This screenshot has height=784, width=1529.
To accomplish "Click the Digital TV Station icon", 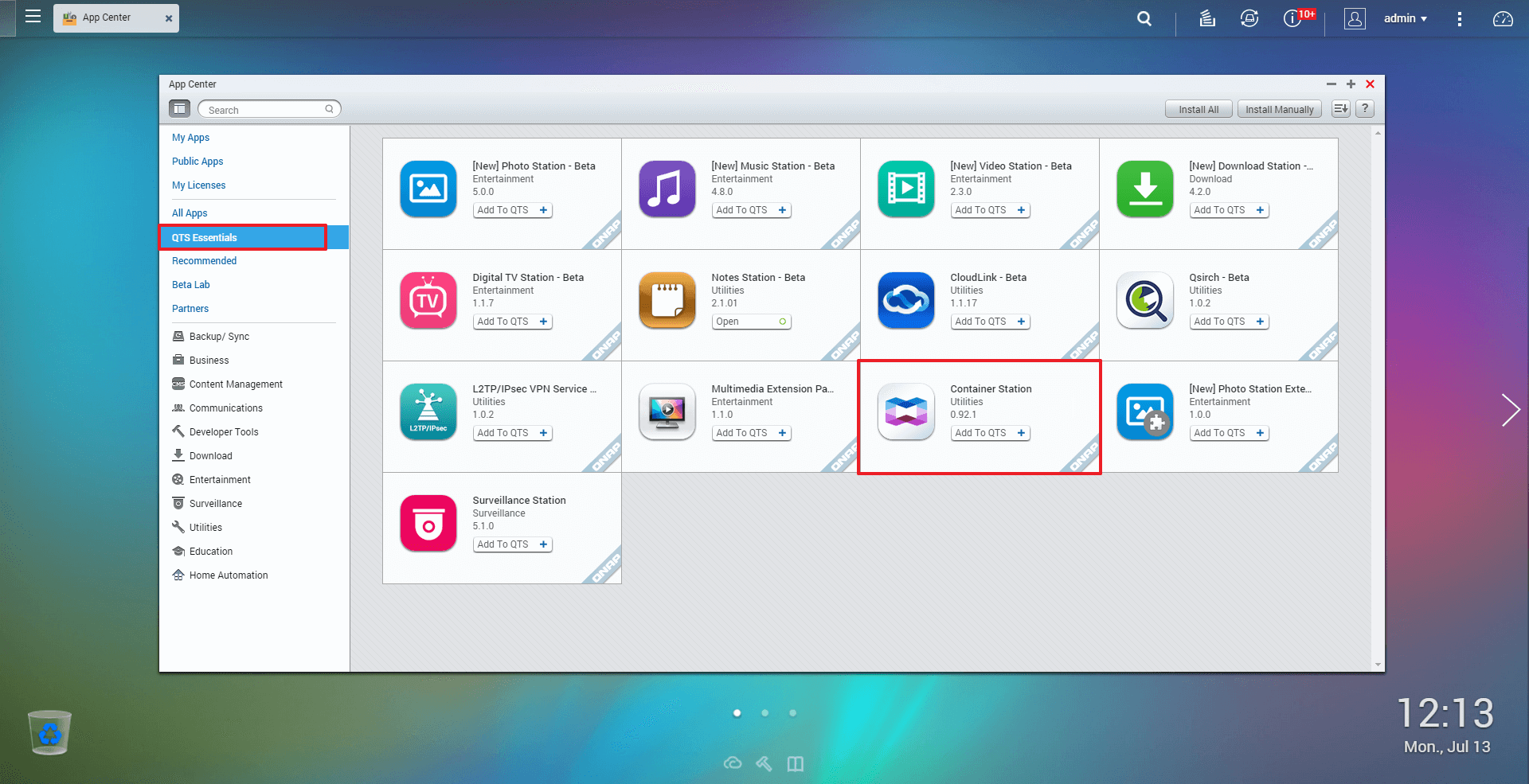I will coord(428,300).
